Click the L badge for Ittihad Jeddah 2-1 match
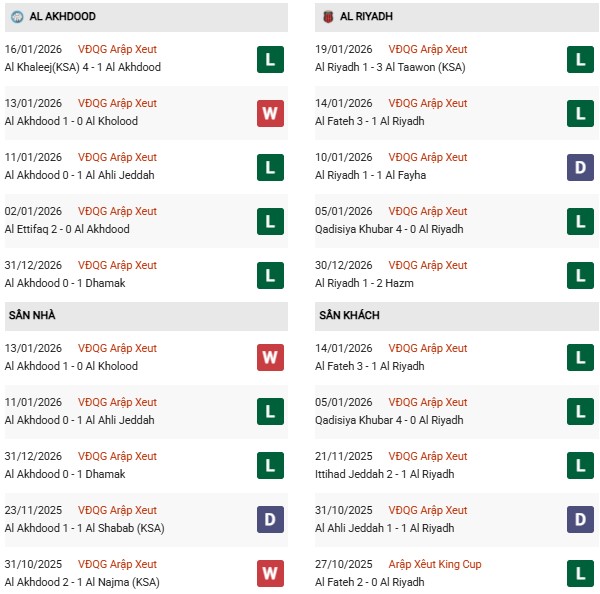 pyautogui.click(x=581, y=466)
